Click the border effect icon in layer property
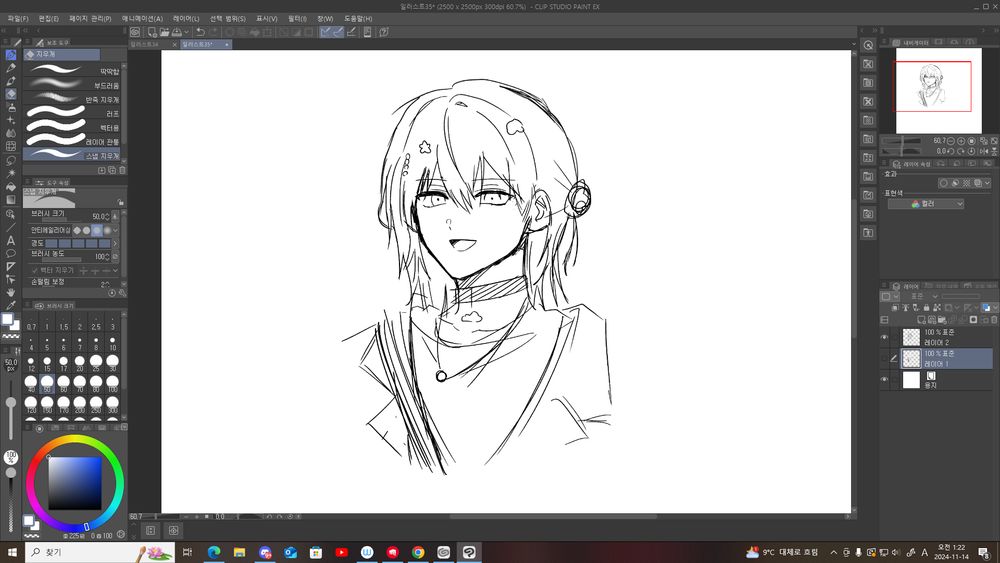The width and height of the screenshot is (1000, 563). click(944, 183)
